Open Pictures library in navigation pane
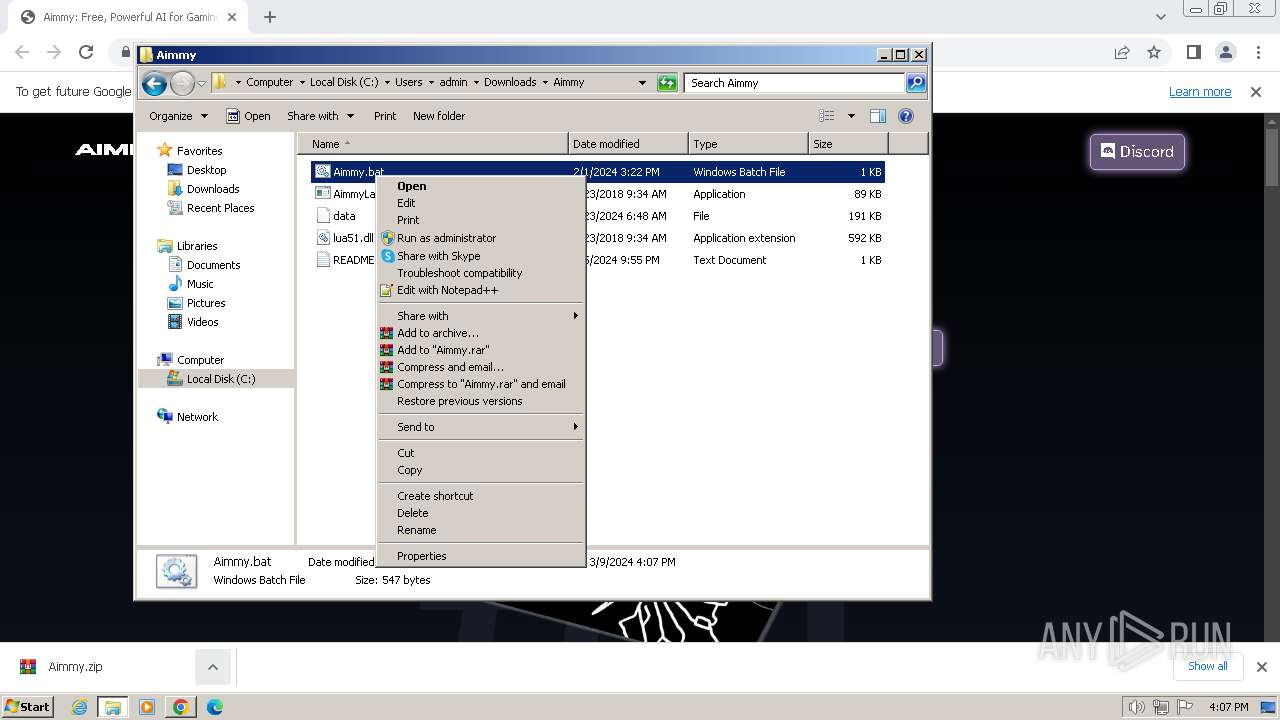1280x720 pixels. (x=206, y=303)
